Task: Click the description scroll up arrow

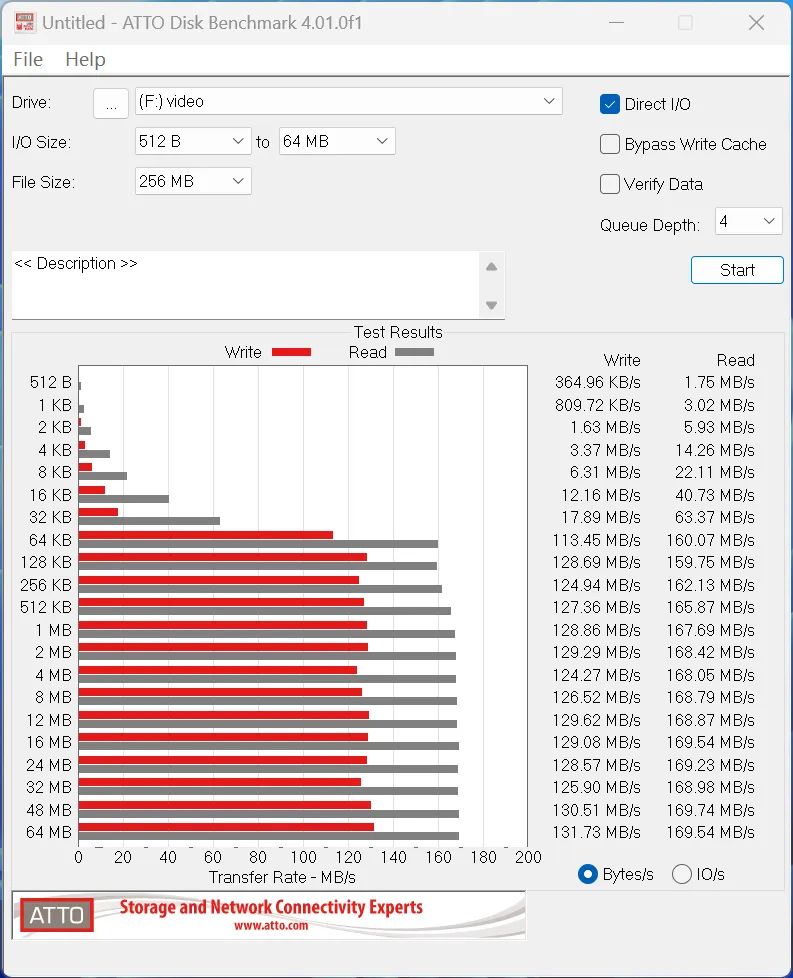Action: [x=492, y=267]
